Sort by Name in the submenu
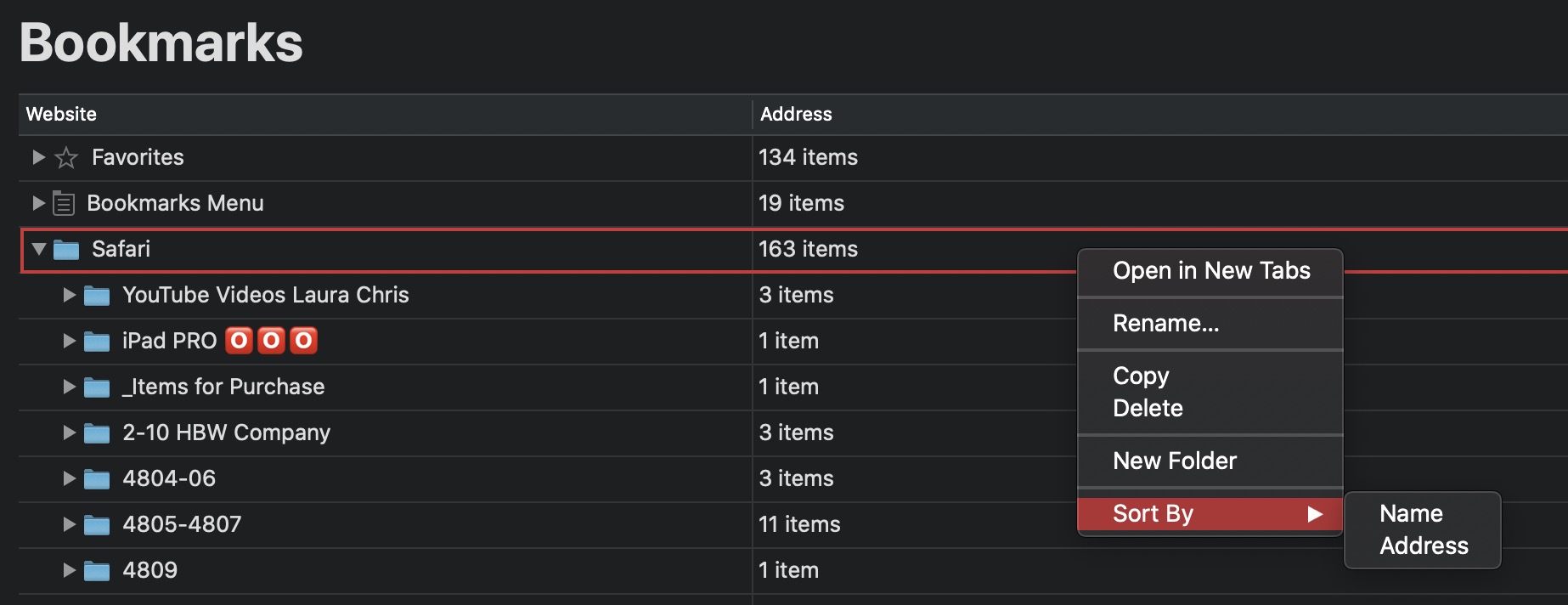This screenshot has width=1568, height=605. 1411,514
